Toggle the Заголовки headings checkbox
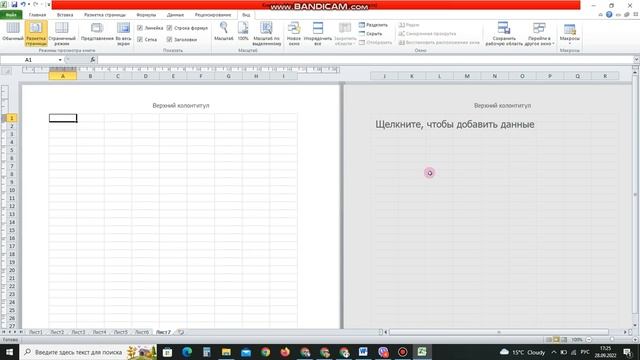This screenshot has height=360, width=640. pos(169,39)
